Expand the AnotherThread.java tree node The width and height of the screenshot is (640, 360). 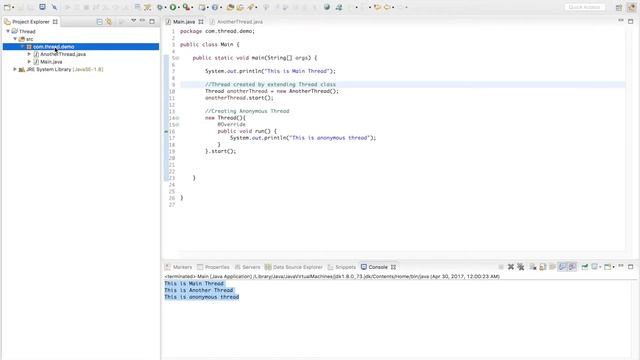click(29, 54)
